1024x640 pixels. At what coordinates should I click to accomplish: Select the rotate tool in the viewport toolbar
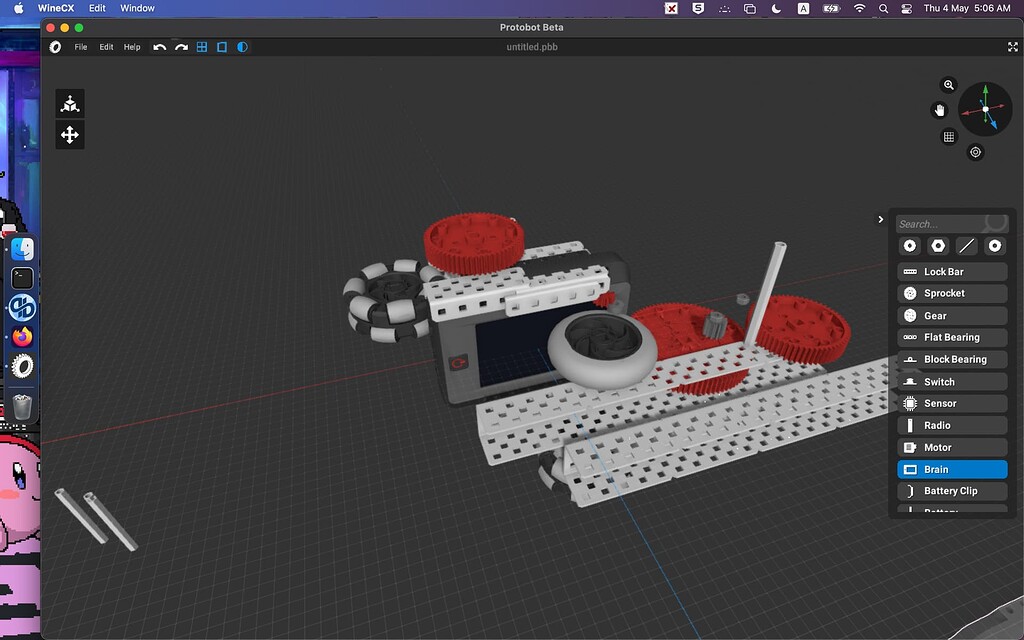(x=69, y=102)
